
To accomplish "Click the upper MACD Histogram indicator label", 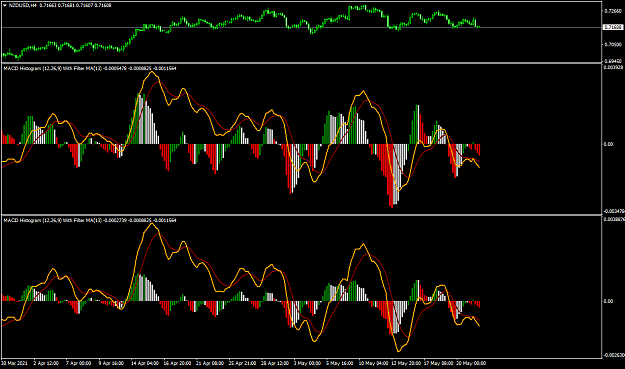I will coord(90,69).
